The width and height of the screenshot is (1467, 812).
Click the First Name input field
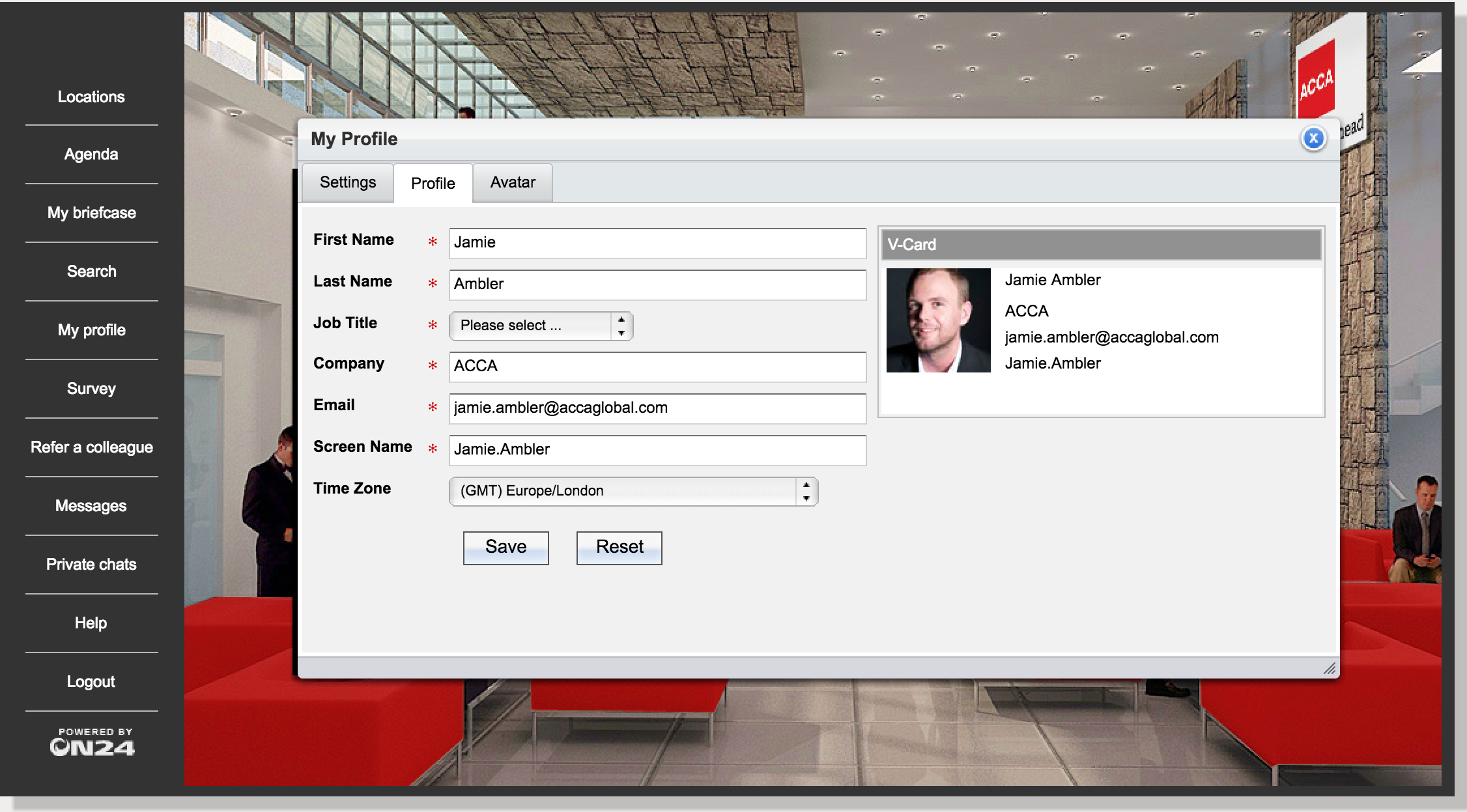point(657,243)
